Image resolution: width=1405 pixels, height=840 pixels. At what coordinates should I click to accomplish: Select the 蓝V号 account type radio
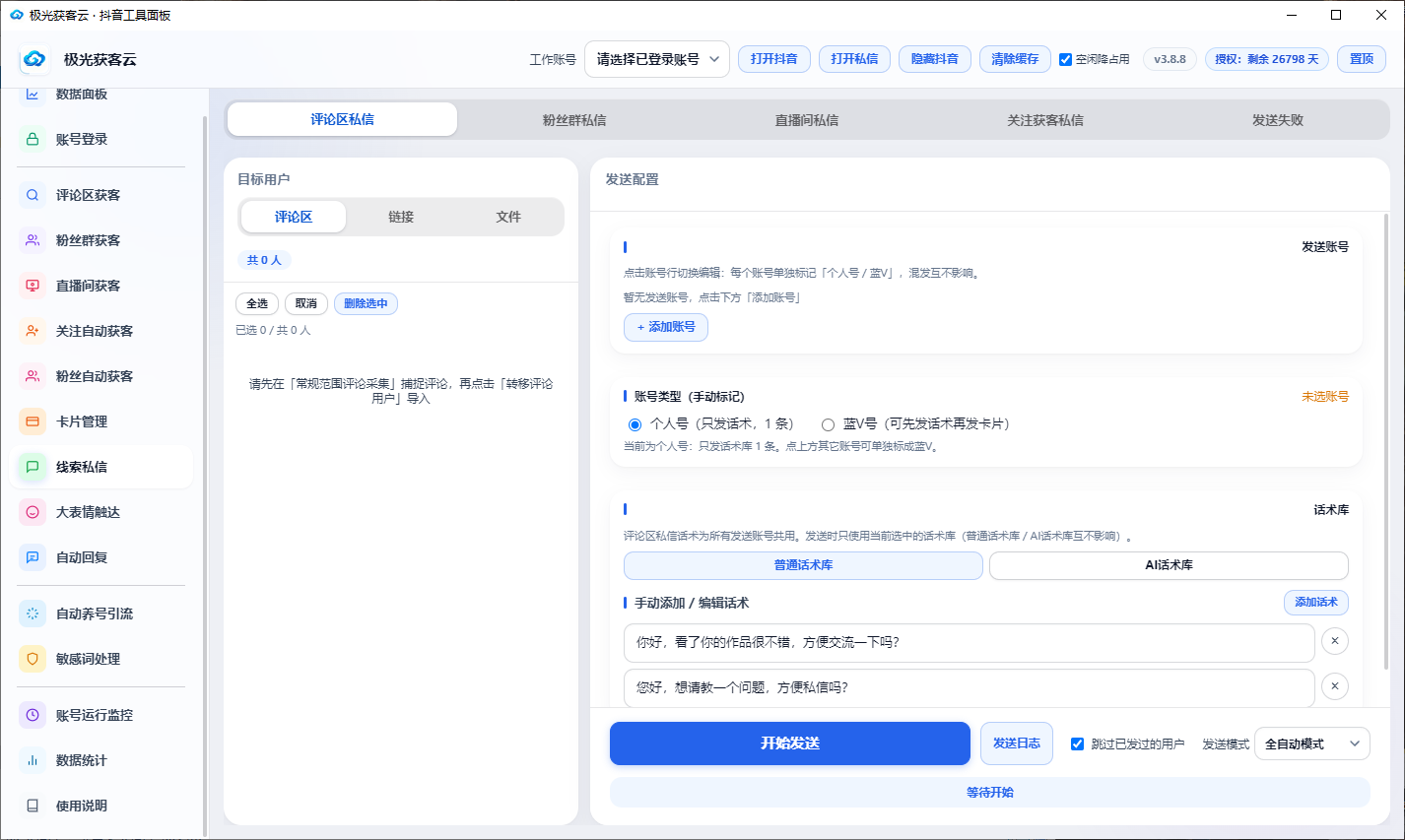pos(828,424)
